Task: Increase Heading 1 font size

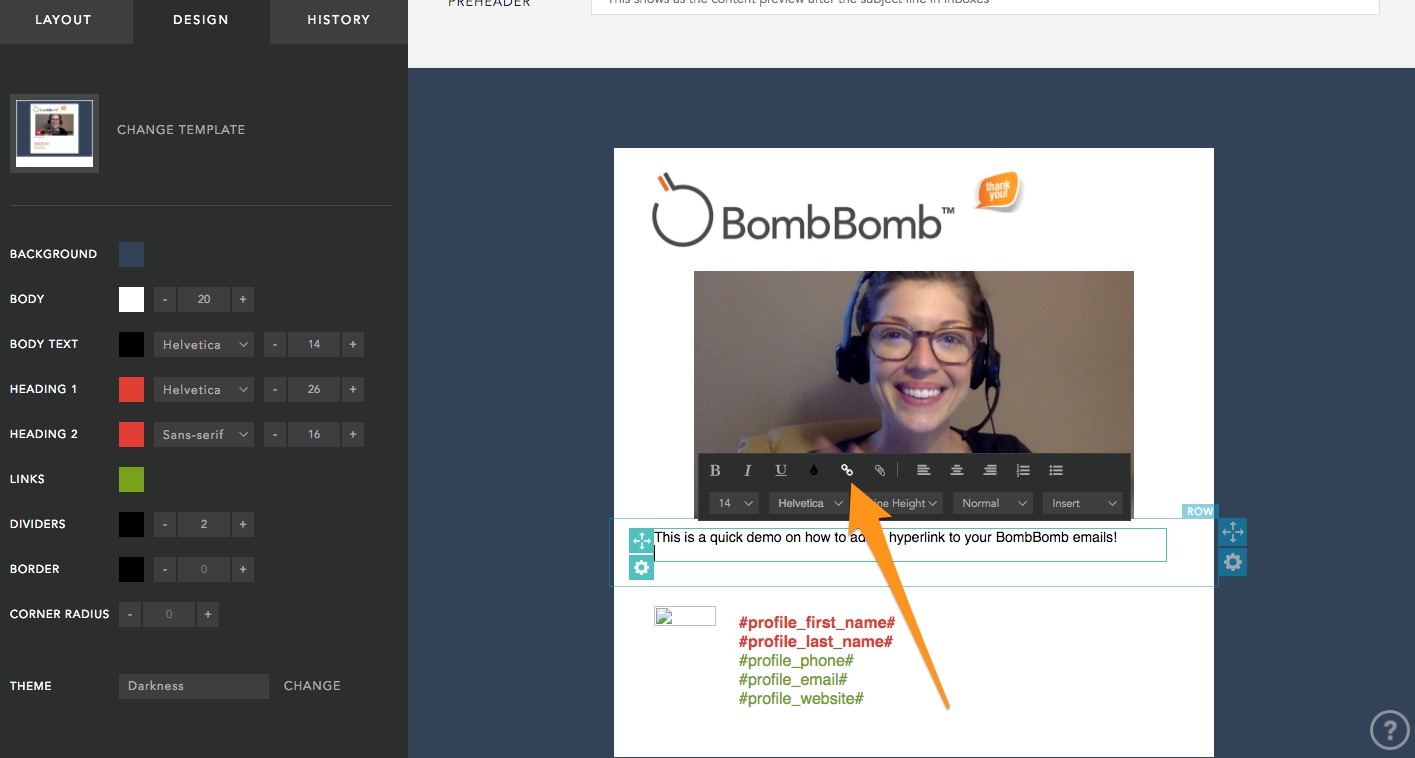Action: (x=353, y=389)
